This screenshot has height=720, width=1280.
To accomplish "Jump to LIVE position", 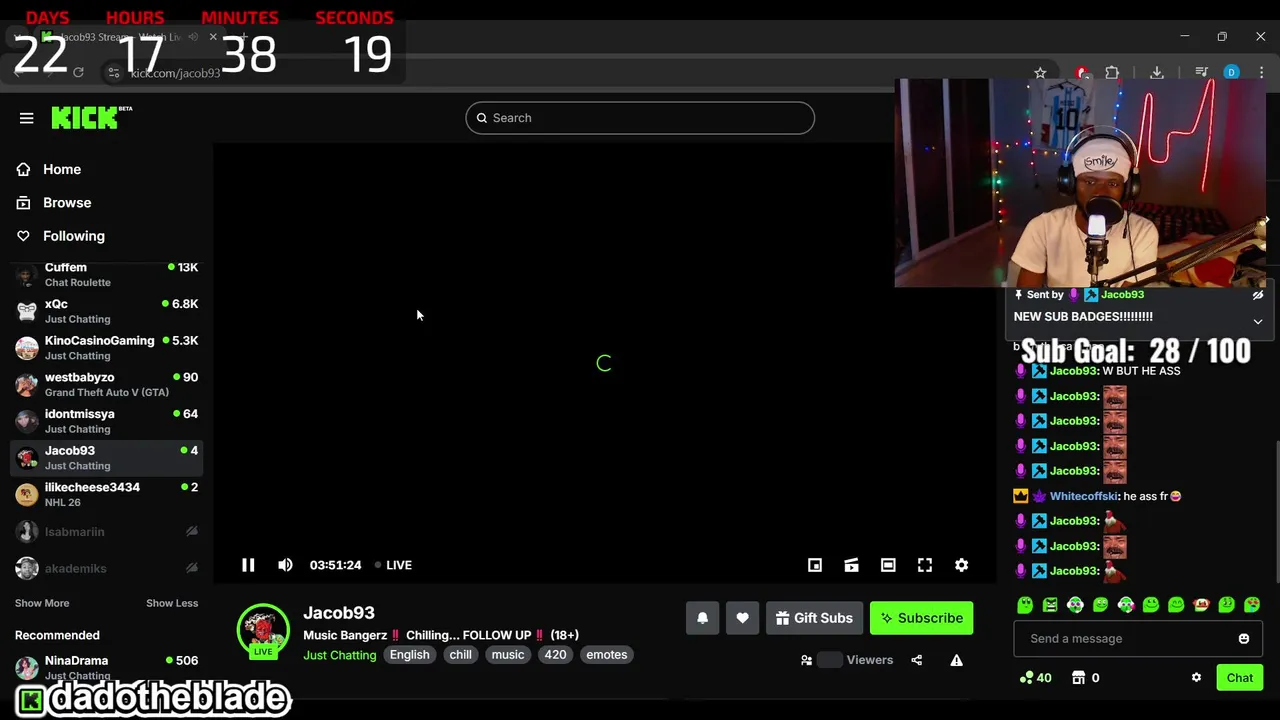I will pyautogui.click(x=393, y=565).
